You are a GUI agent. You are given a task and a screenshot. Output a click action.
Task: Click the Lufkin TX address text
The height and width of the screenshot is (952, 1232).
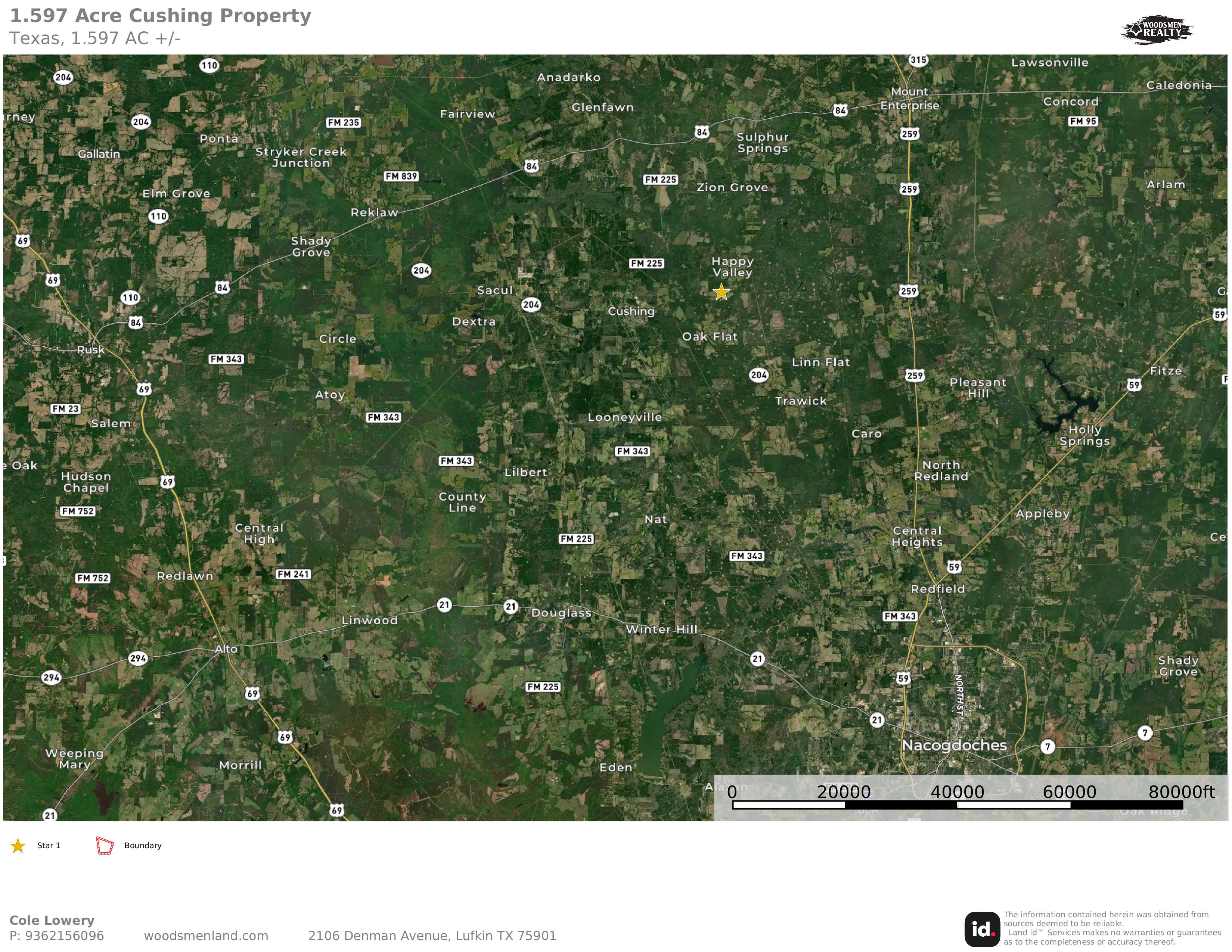(x=432, y=936)
